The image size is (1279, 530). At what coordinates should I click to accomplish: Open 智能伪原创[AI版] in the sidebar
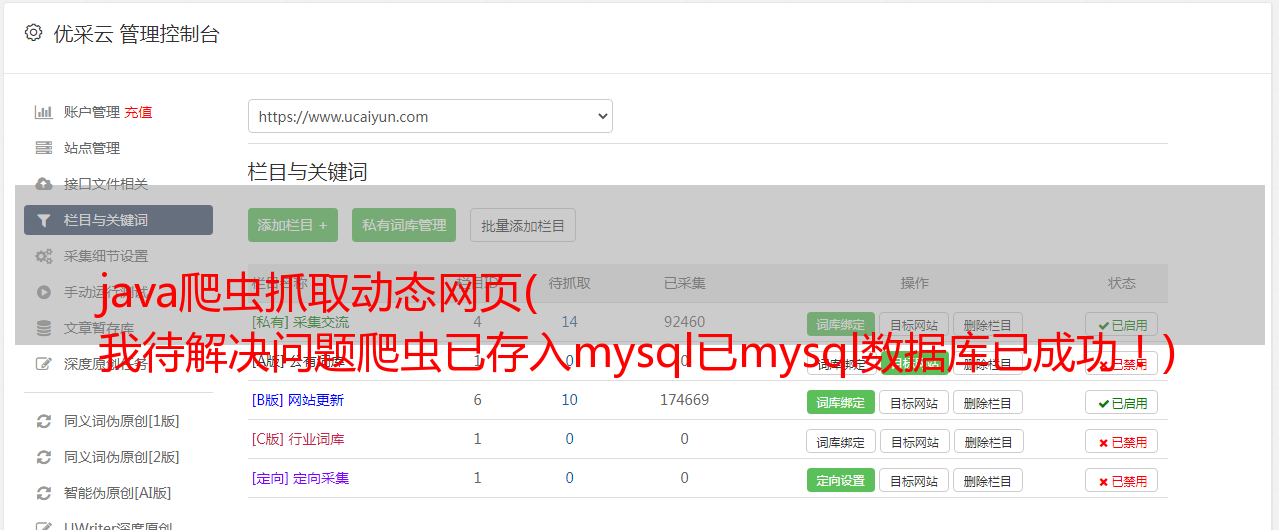118,493
